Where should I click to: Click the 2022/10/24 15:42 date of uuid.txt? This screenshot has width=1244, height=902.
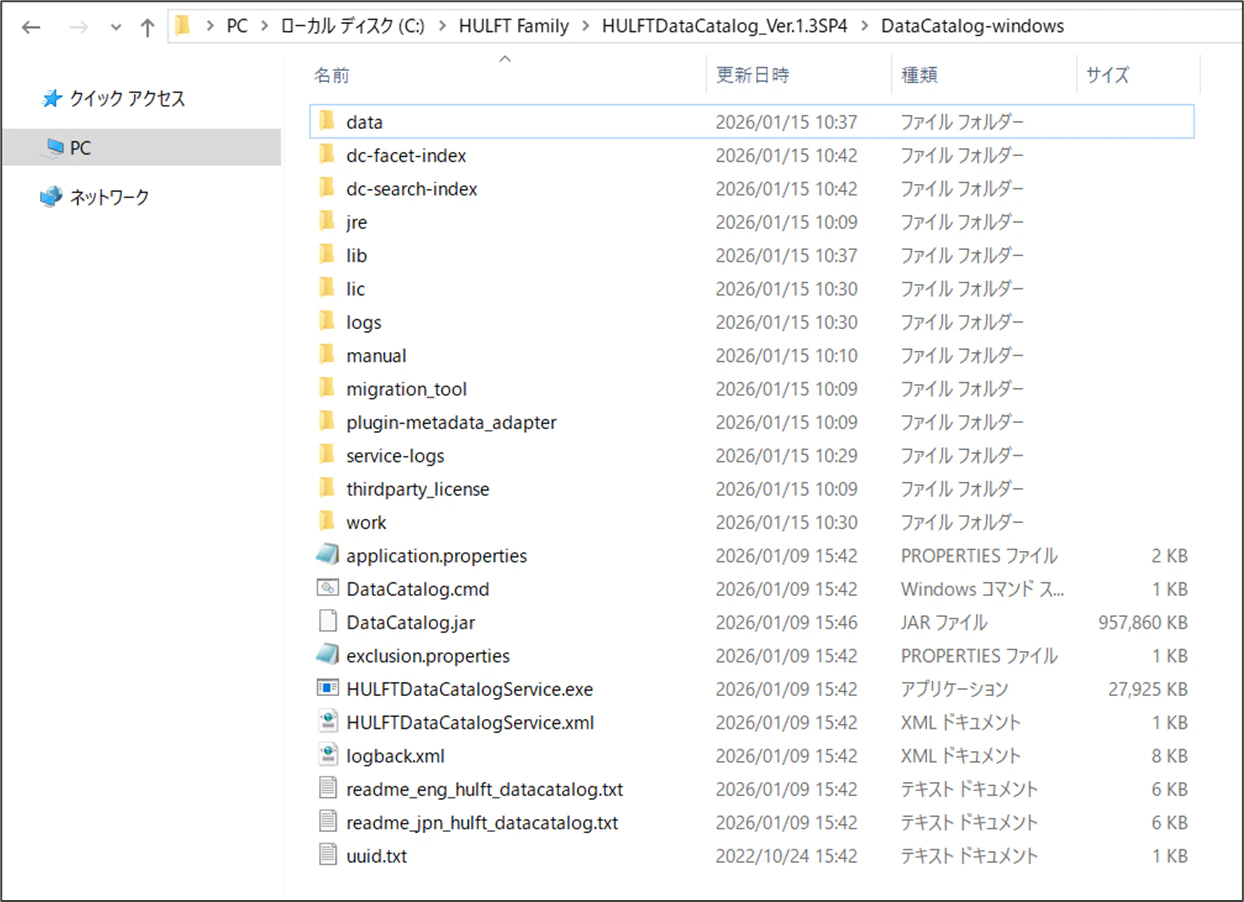coord(786,856)
